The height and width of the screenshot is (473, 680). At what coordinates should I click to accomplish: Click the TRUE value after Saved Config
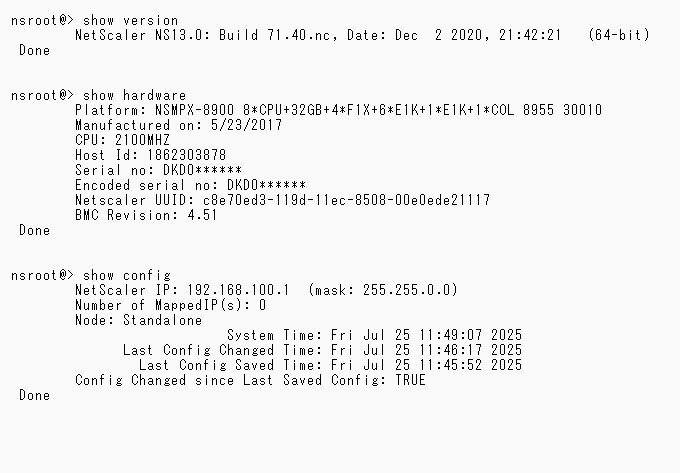(410, 380)
